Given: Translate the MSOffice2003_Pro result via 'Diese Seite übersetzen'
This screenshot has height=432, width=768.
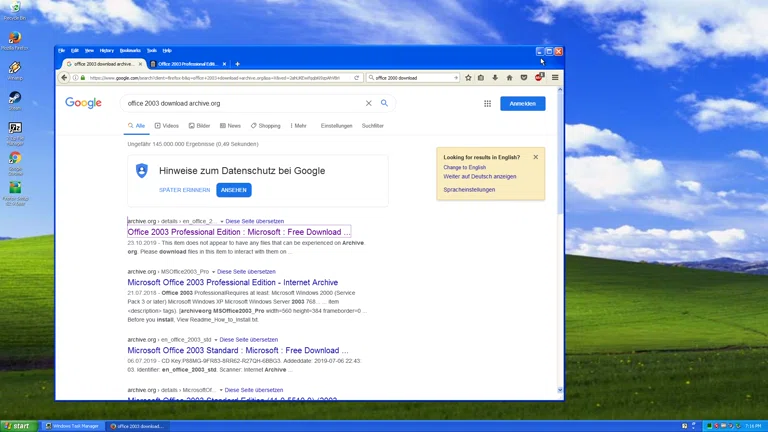Looking at the screenshot, I should [246, 271].
